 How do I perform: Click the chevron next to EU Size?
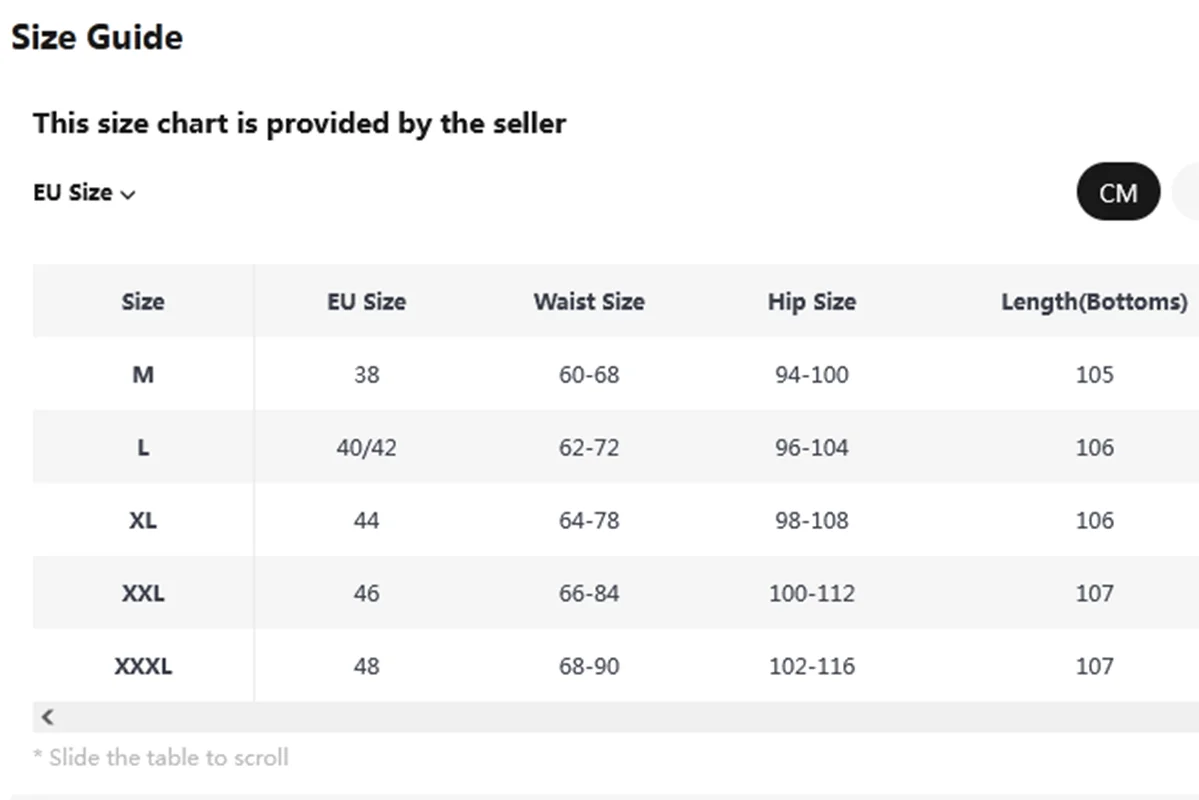(x=128, y=194)
